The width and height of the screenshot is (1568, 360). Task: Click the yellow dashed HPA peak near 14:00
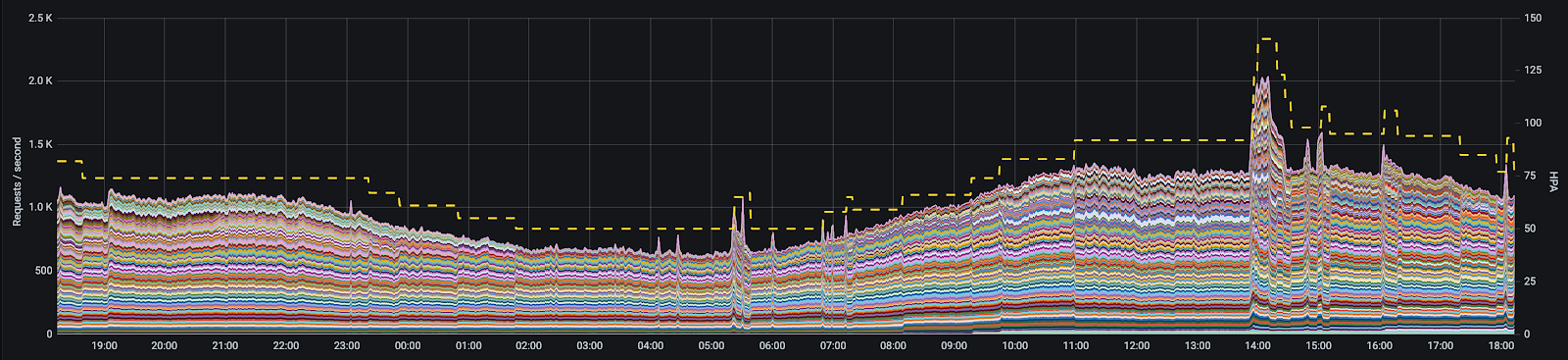coord(1267,39)
